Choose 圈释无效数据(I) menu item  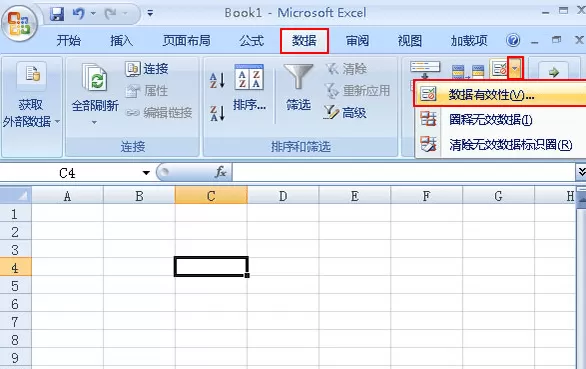point(501,120)
